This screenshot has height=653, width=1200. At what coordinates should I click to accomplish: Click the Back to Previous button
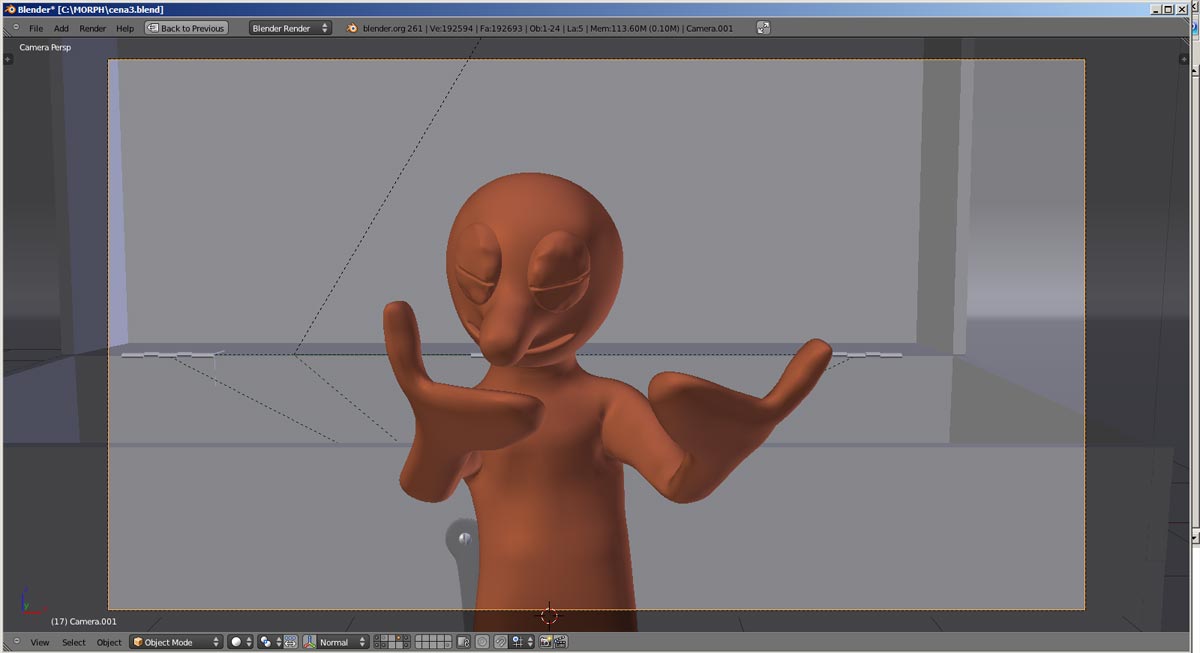click(186, 27)
